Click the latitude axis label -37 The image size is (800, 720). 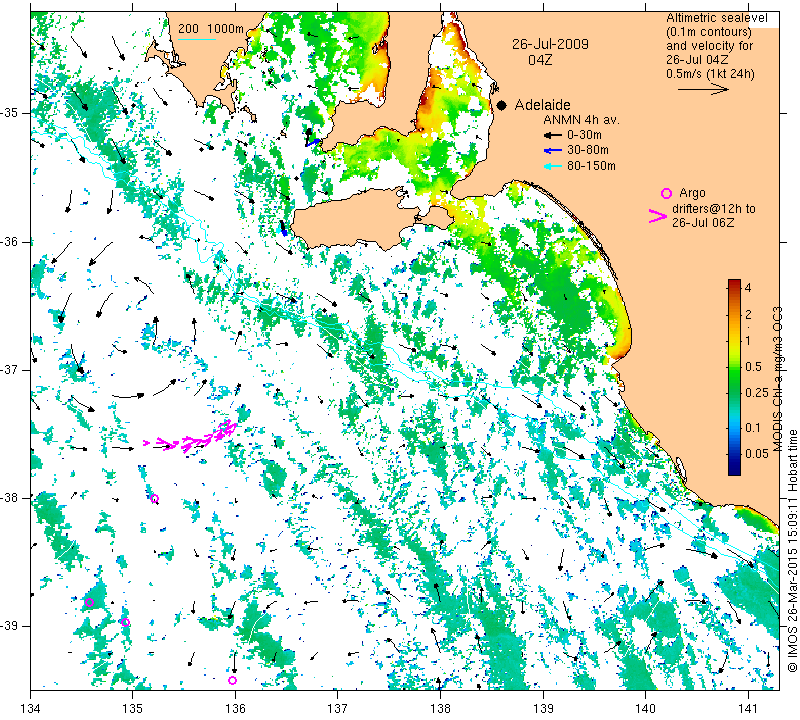[x=9, y=369]
